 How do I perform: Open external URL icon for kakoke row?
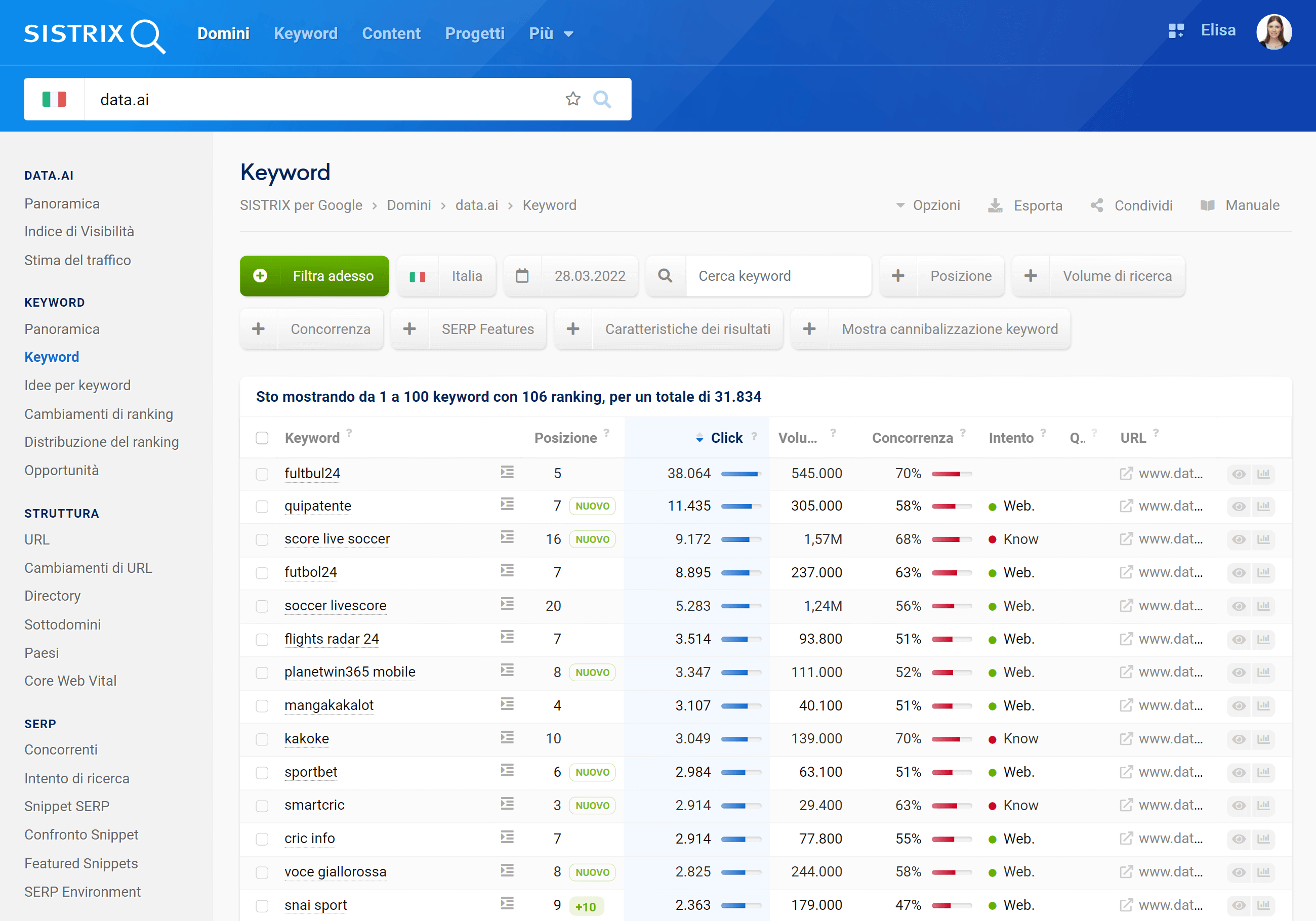click(1126, 738)
